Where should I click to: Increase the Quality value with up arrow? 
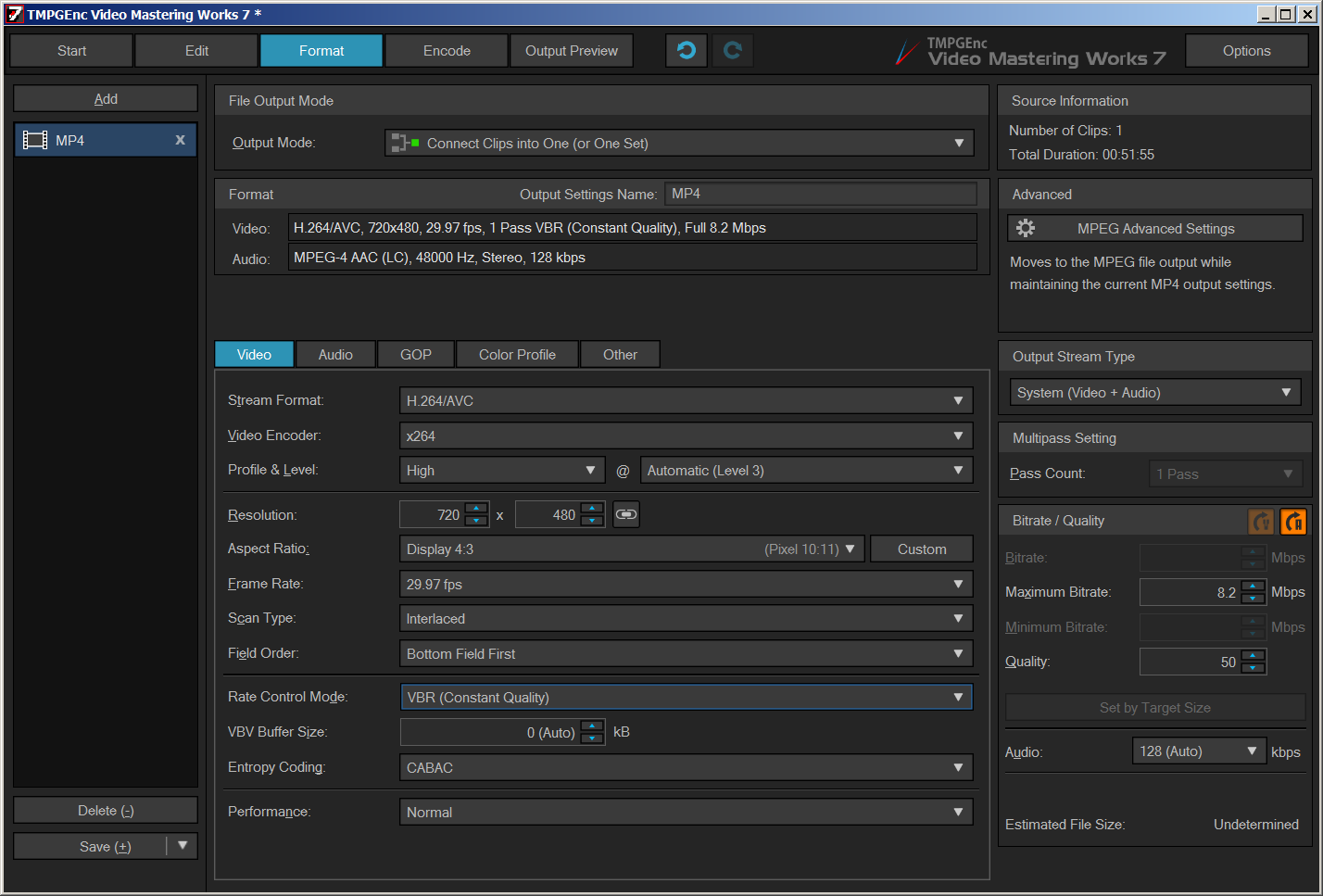tap(1253, 656)
